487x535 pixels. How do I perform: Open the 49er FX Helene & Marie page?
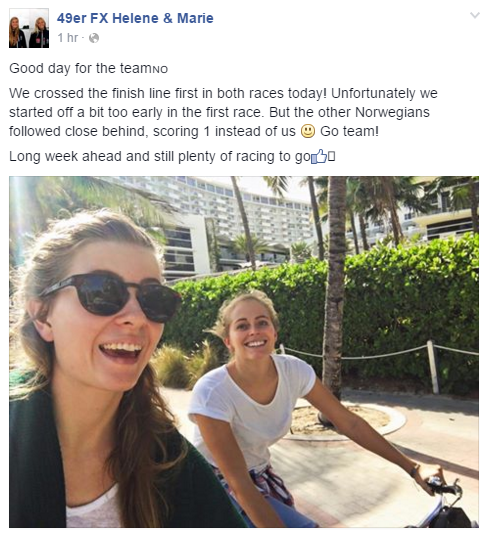[135, 18]
